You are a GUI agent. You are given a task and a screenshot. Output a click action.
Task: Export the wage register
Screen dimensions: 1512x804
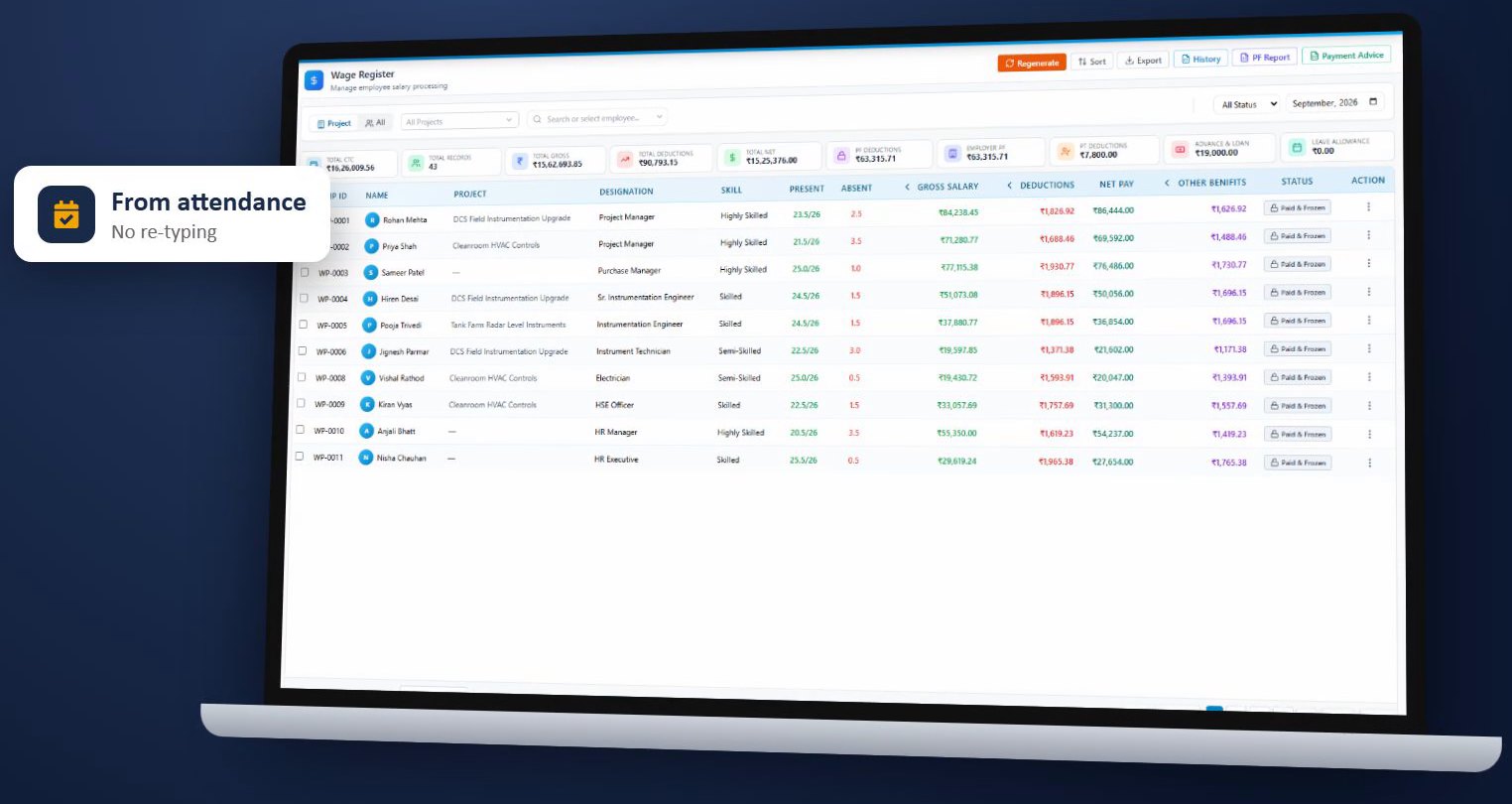pos(1143,61)
